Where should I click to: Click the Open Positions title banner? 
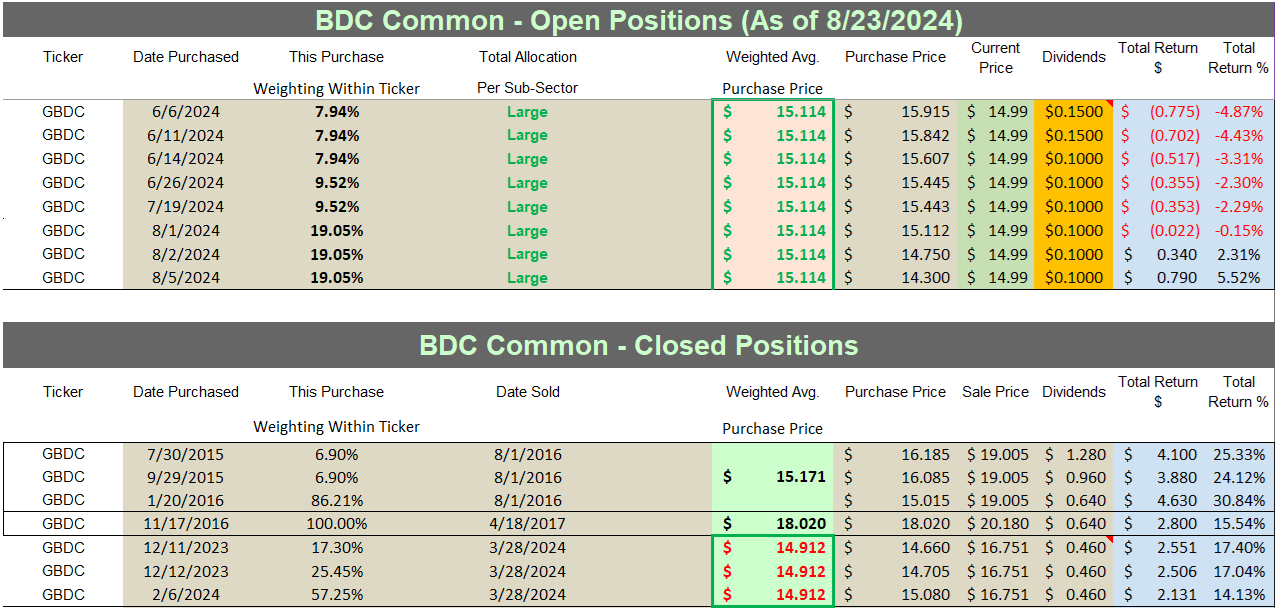pyautogui.click(x=638, y=20)
